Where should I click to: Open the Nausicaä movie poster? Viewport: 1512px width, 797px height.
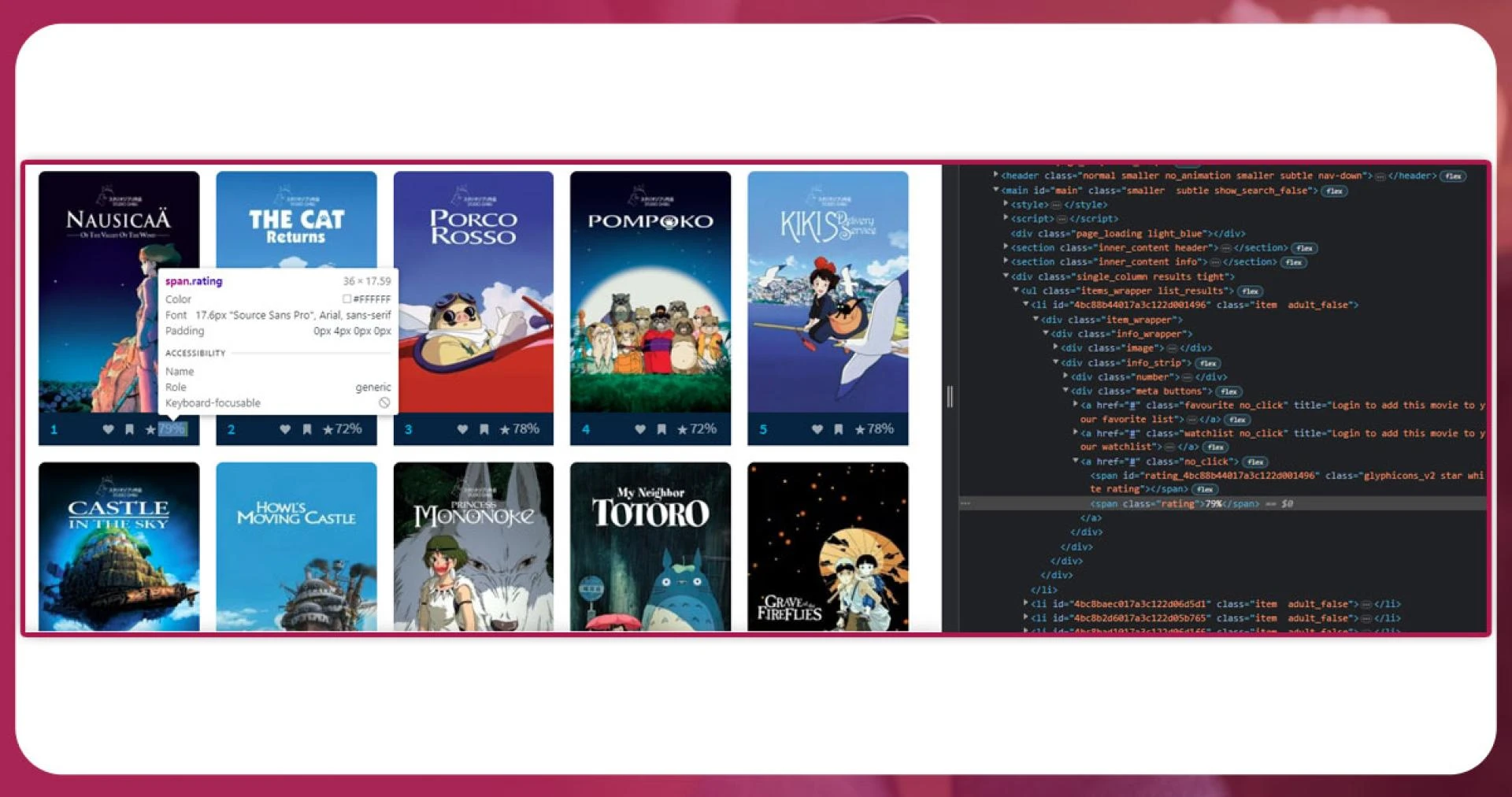coord(119,291)
